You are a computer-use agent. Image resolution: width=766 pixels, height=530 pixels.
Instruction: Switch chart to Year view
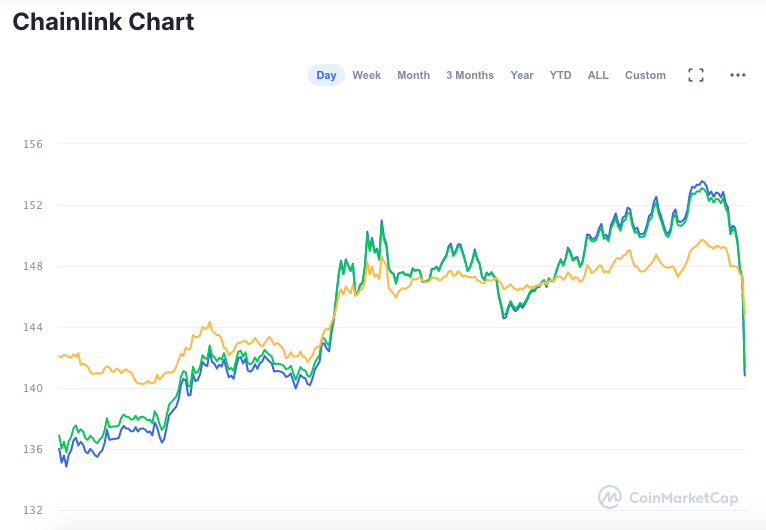pyautogui.click(x=522, y=75)
